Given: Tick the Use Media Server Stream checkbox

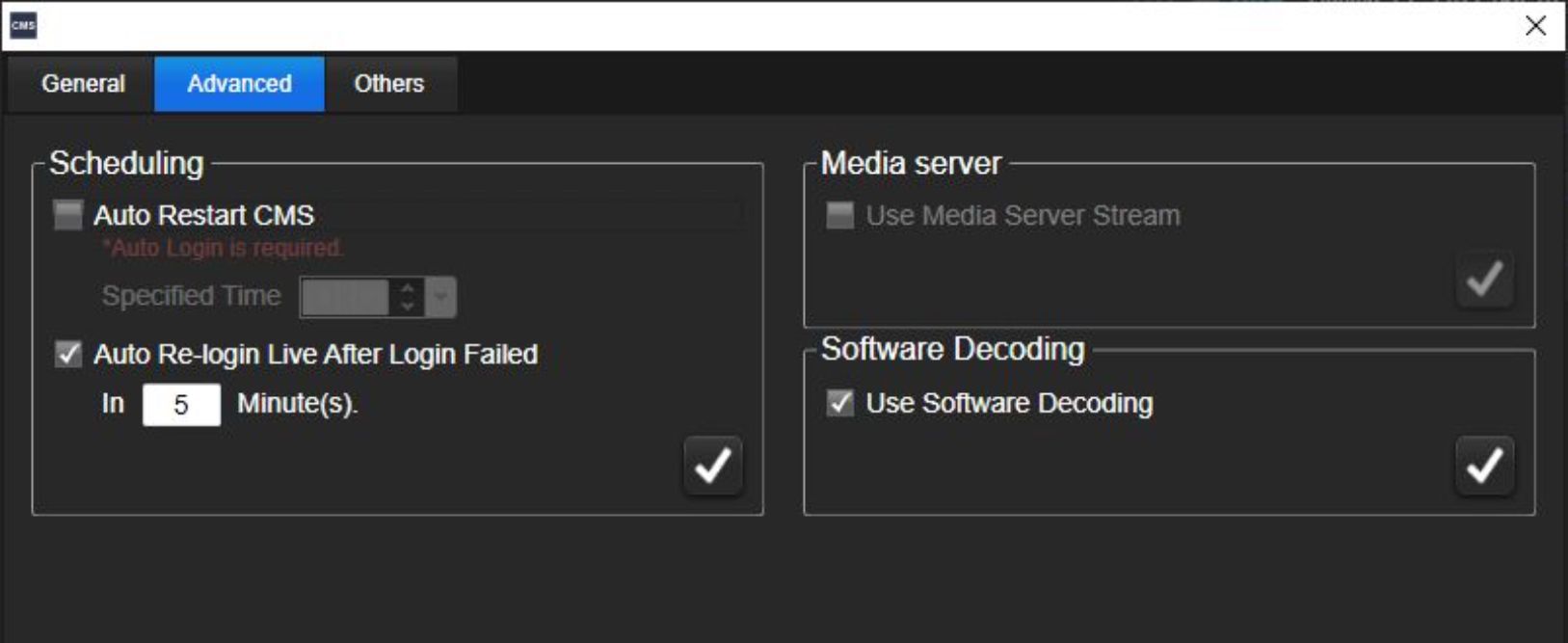Looking at the screenshot, I should pos(840,215).
